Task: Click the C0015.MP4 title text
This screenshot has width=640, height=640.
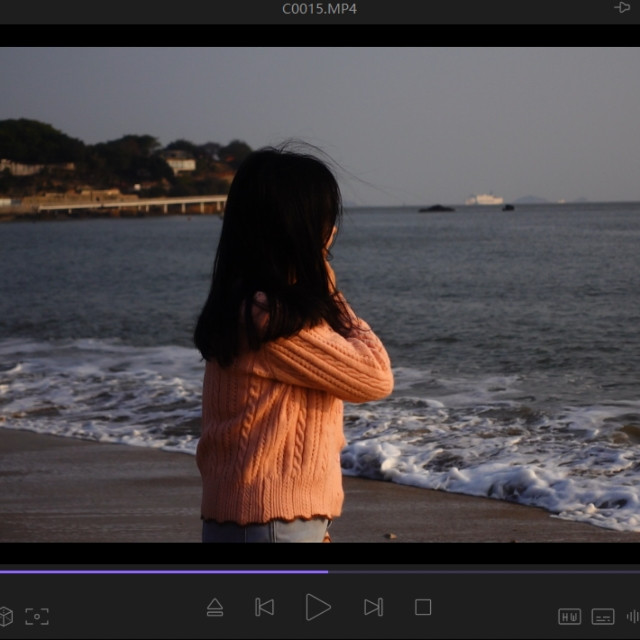Action: point(319,9)
